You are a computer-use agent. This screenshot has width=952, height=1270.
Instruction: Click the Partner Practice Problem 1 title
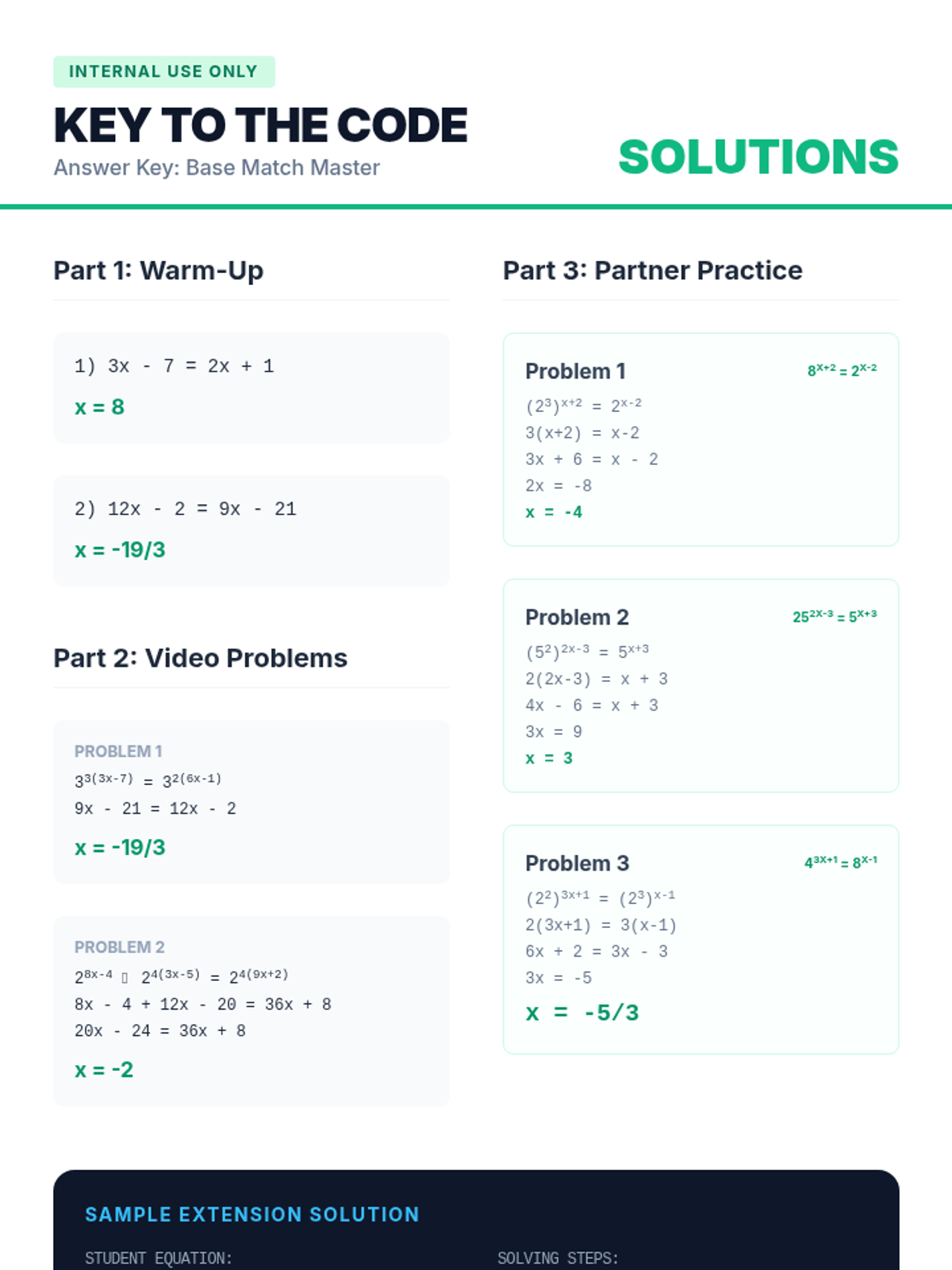(575, 371)
